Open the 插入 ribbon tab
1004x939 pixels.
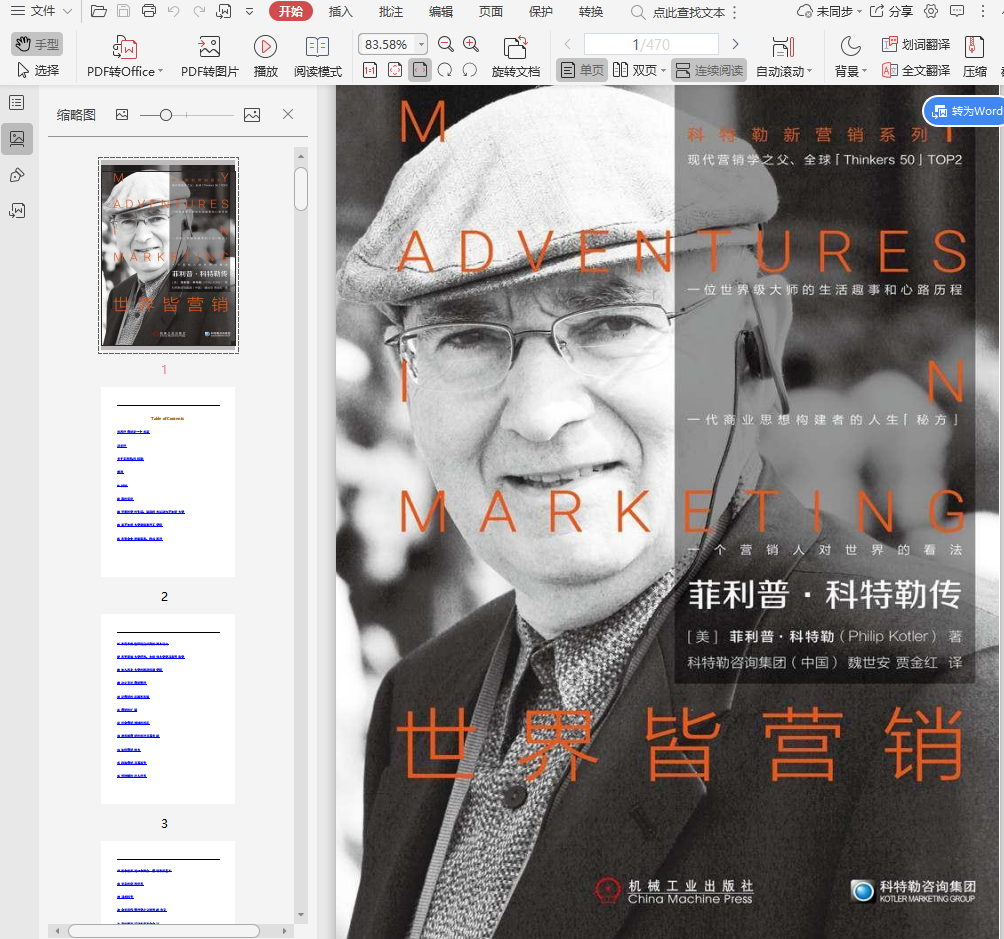pos(341,12)
